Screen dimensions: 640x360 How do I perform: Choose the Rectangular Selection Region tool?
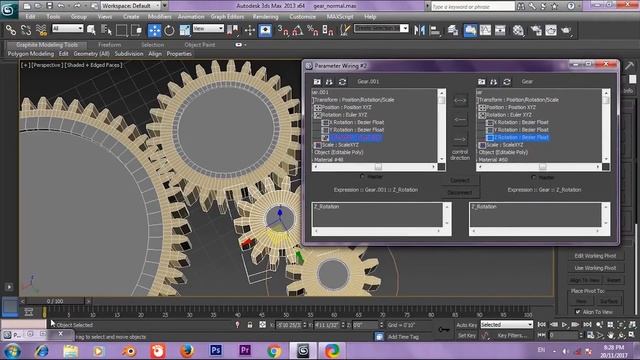tap(121, 30)
